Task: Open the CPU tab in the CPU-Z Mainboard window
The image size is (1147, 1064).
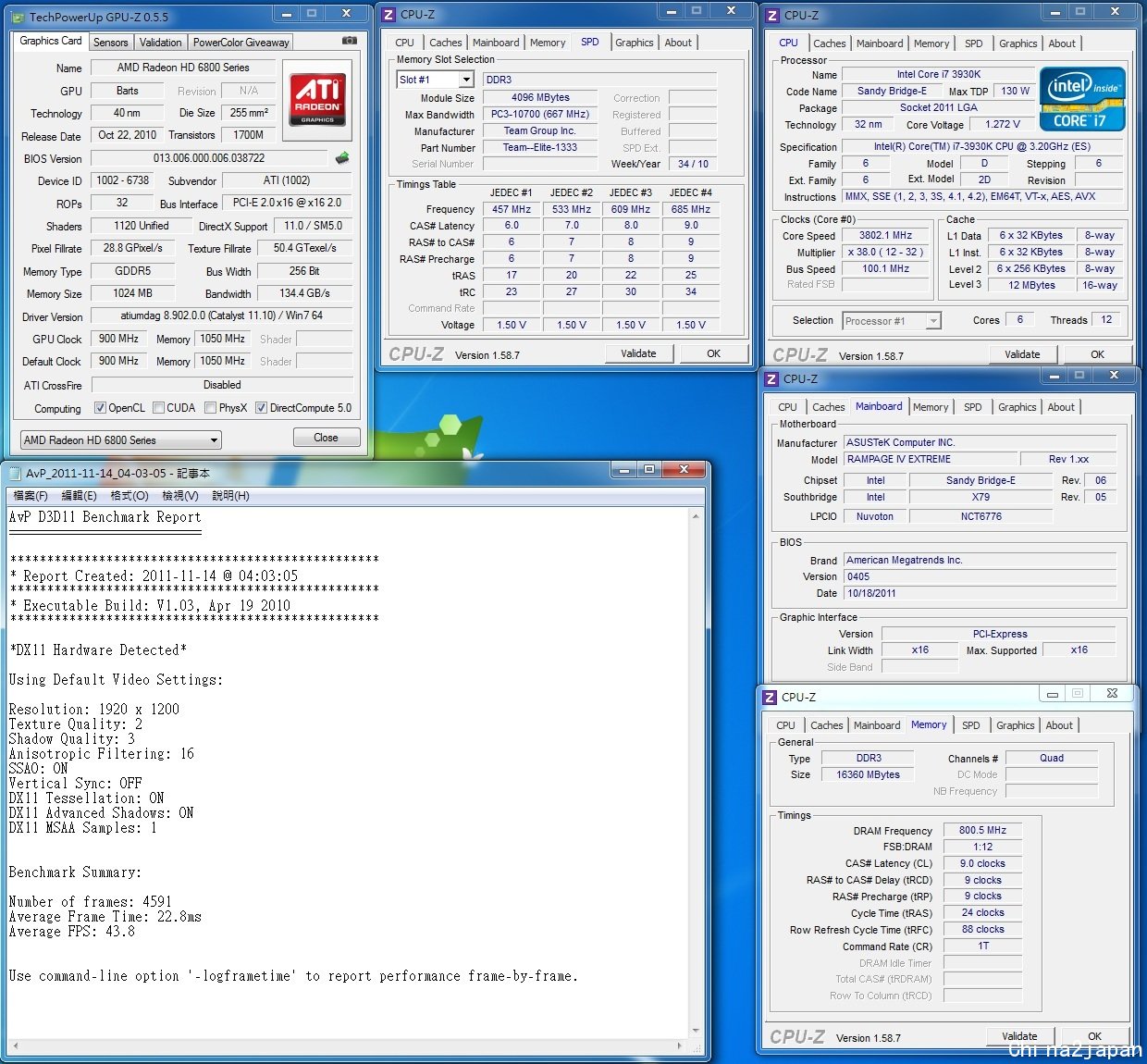Action: point(787,407)
